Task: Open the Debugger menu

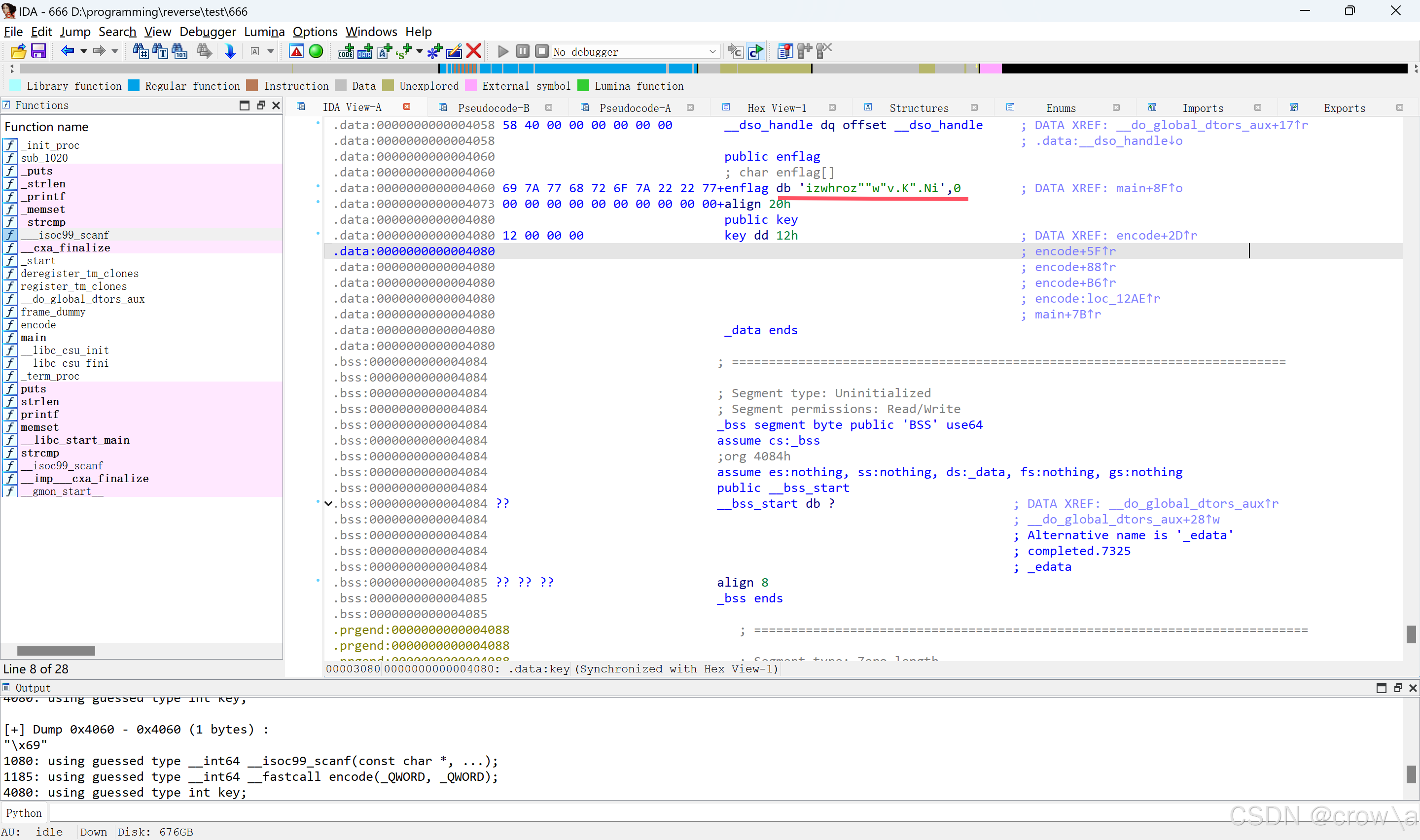Action: (x=207, y=32)
